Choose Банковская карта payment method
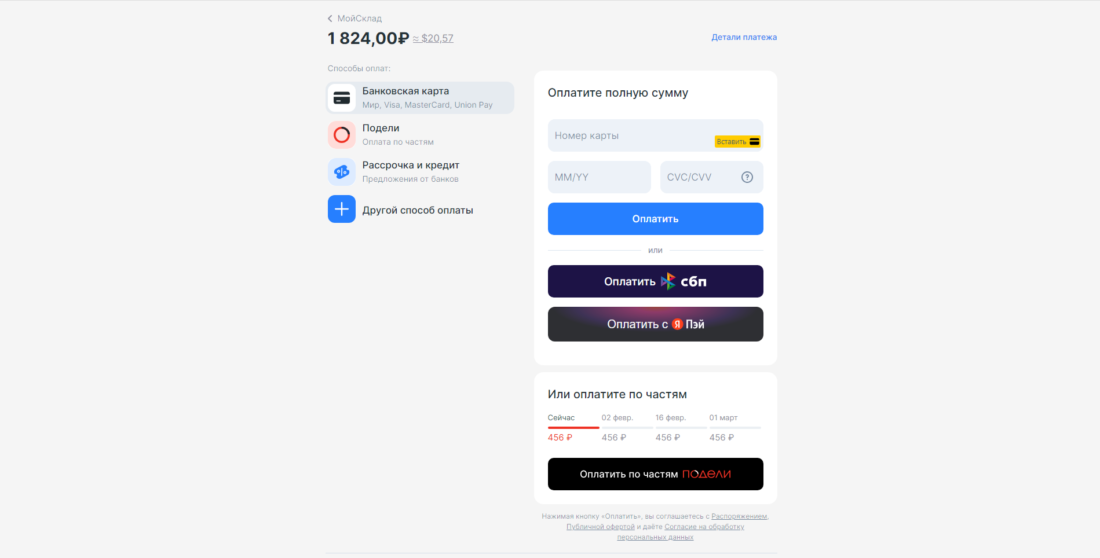The image size is (1100, 558). click(421, 98)
